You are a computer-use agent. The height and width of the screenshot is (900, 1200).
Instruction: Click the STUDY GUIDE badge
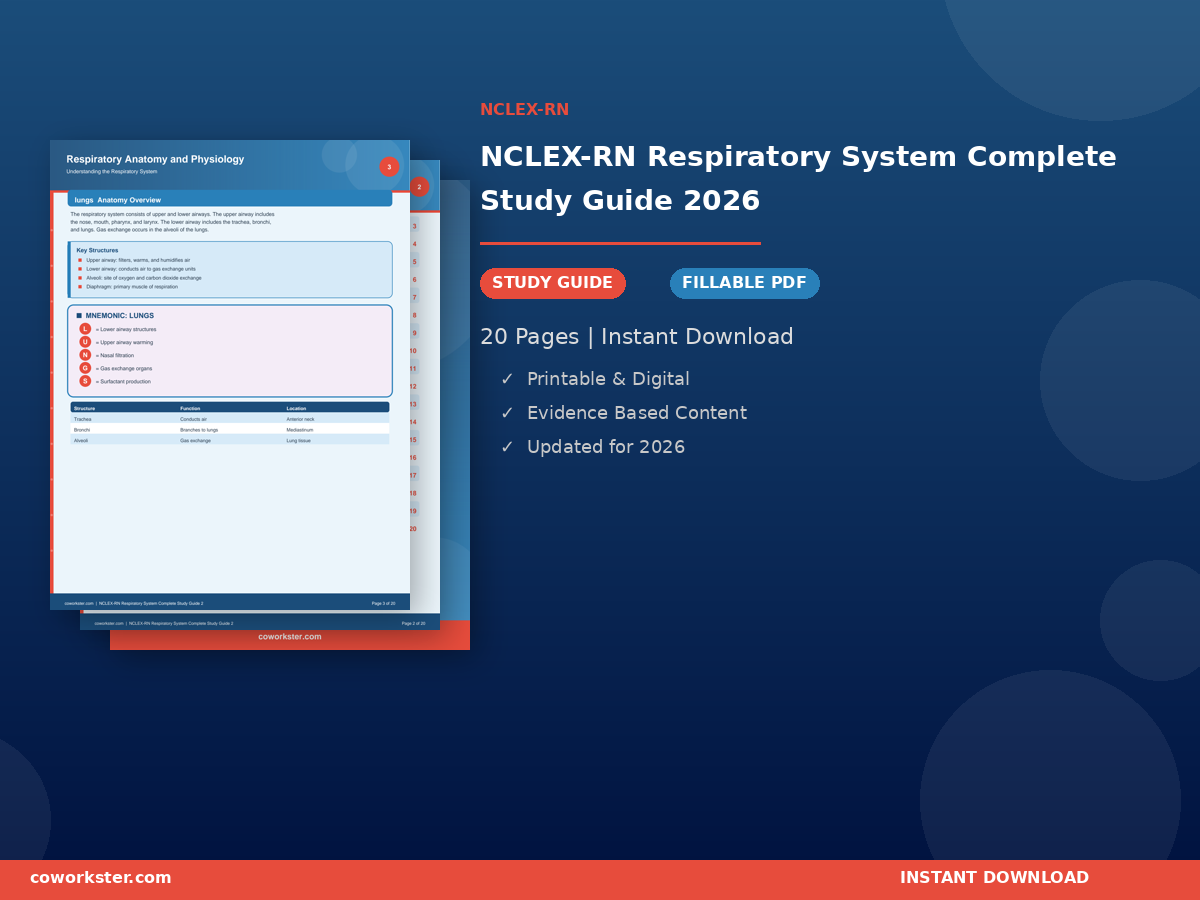pos(553,283)
